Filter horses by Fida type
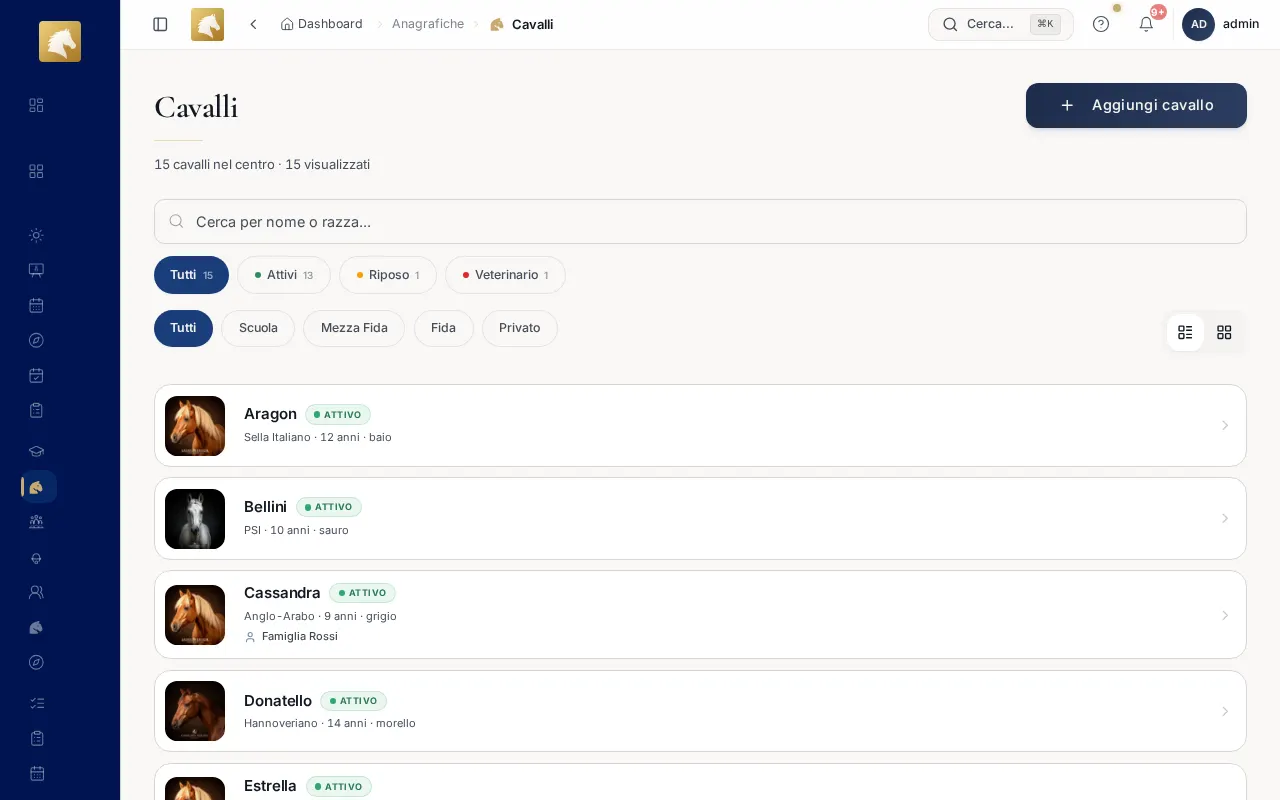The height and width of the screenshot is (800, 1280). pos(443,328)
